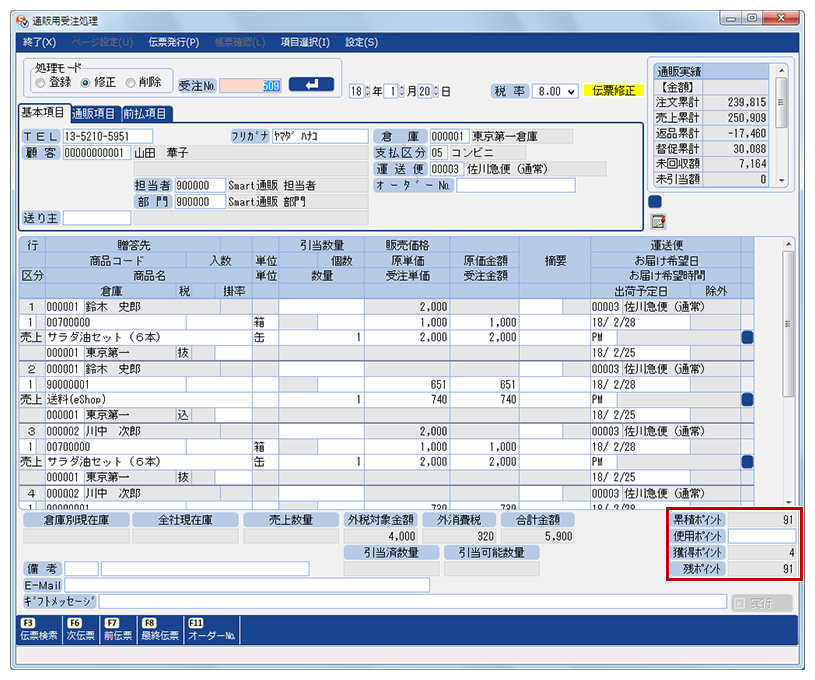
Task: Click the memo edit icon under sales summary
Action: (x=657, y=221)
